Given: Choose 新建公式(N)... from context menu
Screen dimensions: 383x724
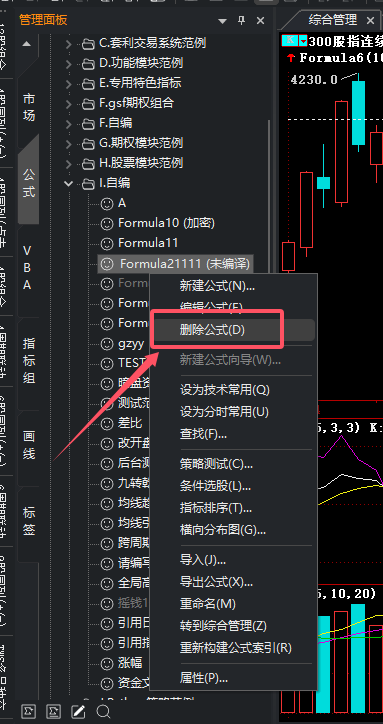Looking at the screenshot, I should pos(234,286).
